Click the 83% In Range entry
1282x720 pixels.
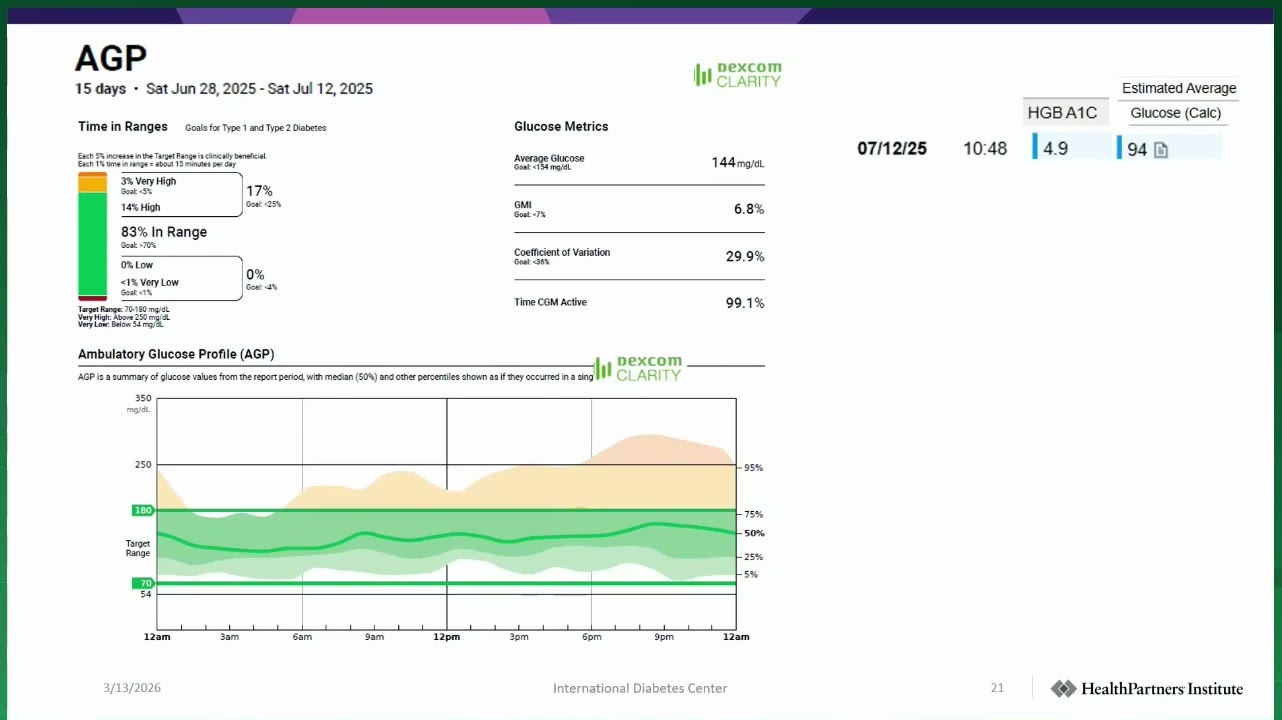tap(164, 232)
